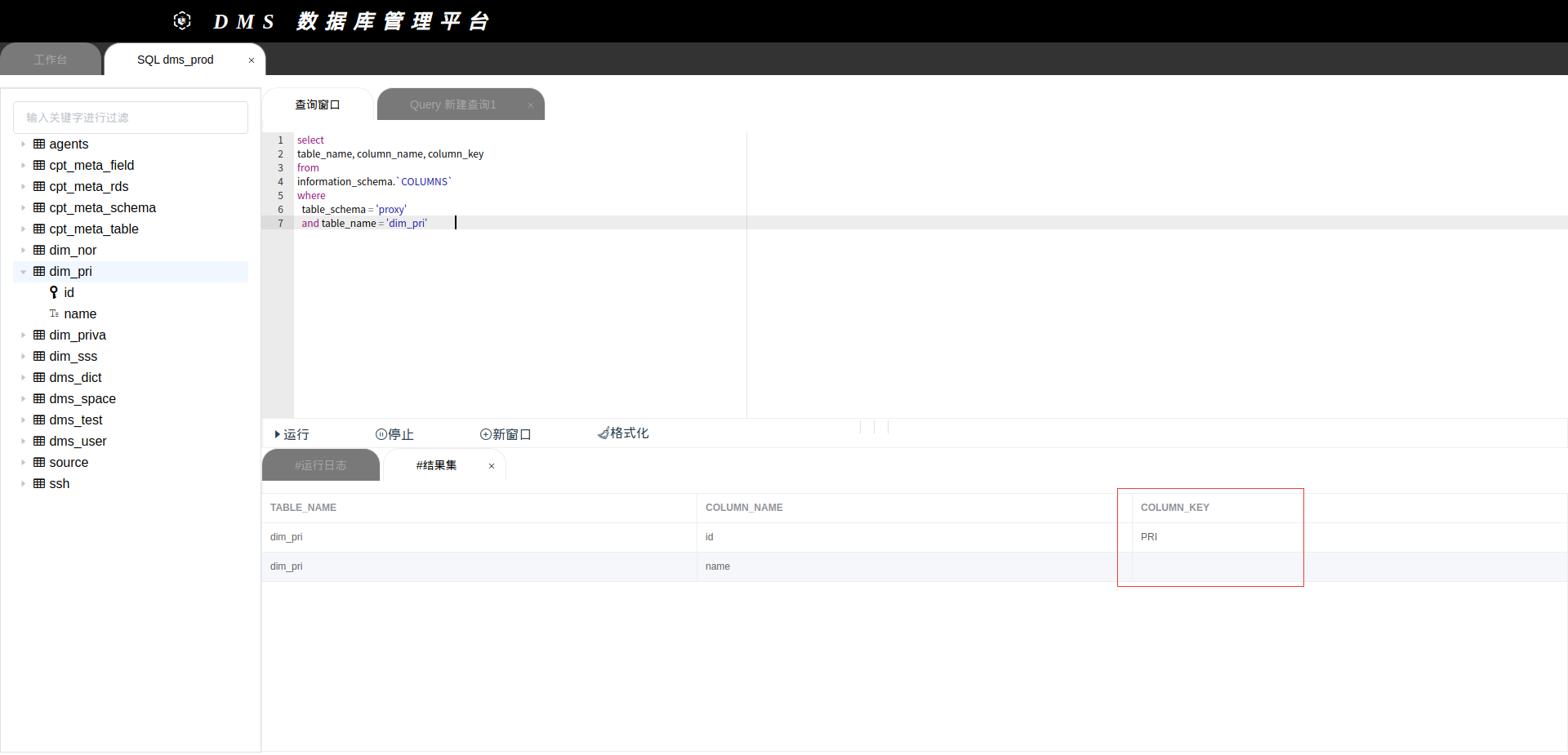The height and width of the screenshot is (755, 1568).
Task: Select the #结果集 tab
Action: pos(444,465)
